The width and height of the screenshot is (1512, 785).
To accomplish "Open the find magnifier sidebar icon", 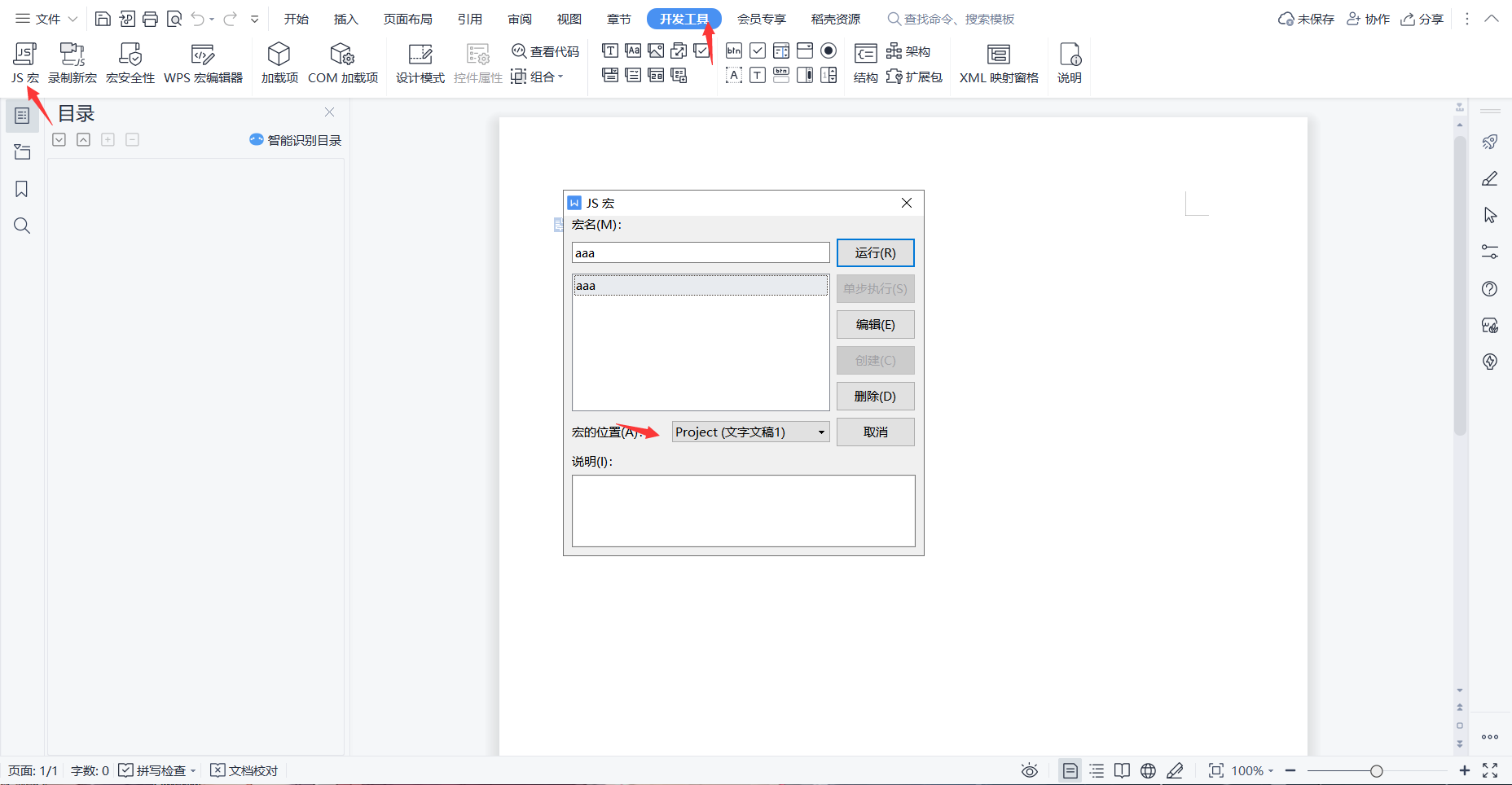I will [22, 226].
